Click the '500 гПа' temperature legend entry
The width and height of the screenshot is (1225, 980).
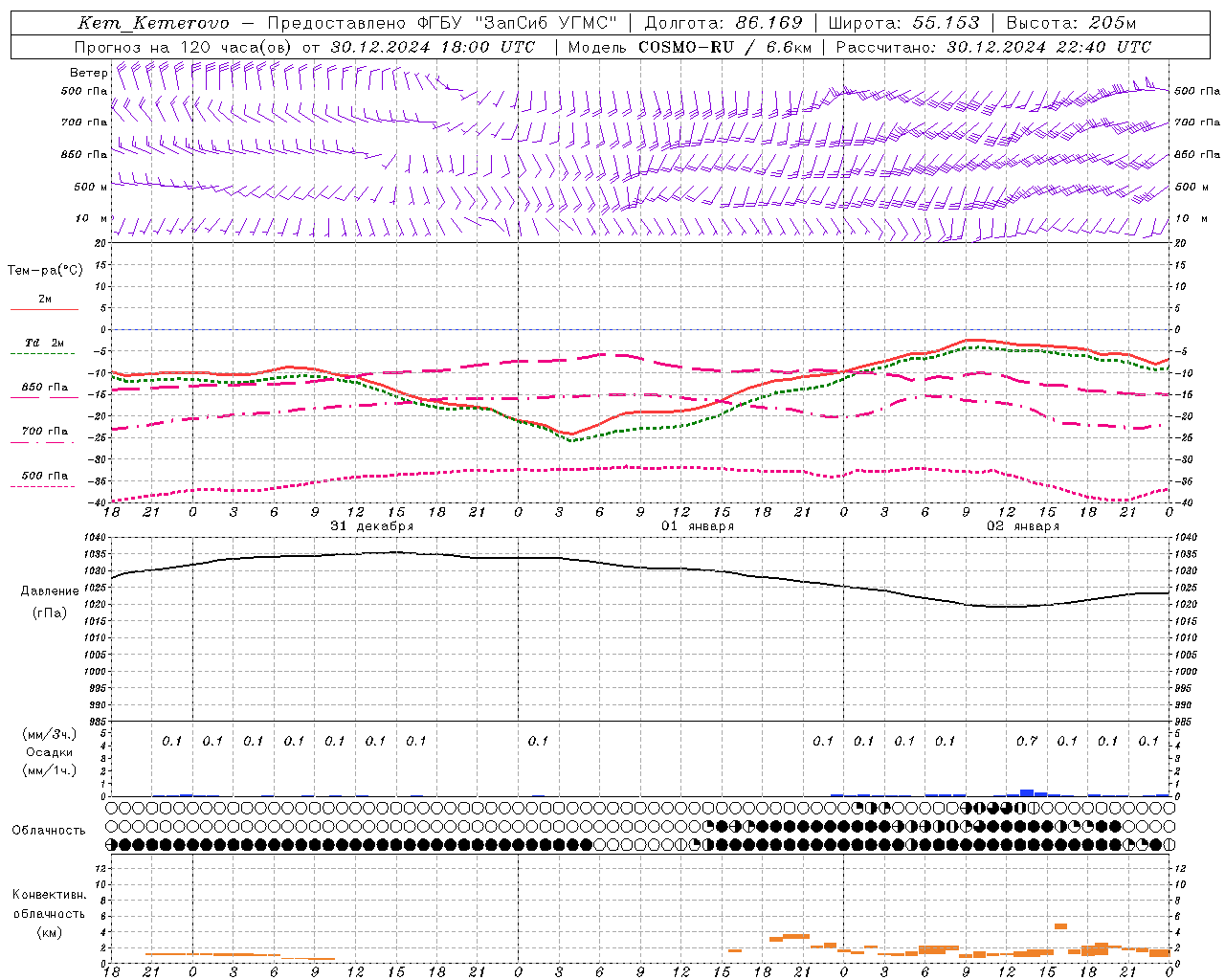(x=45, y=476)
